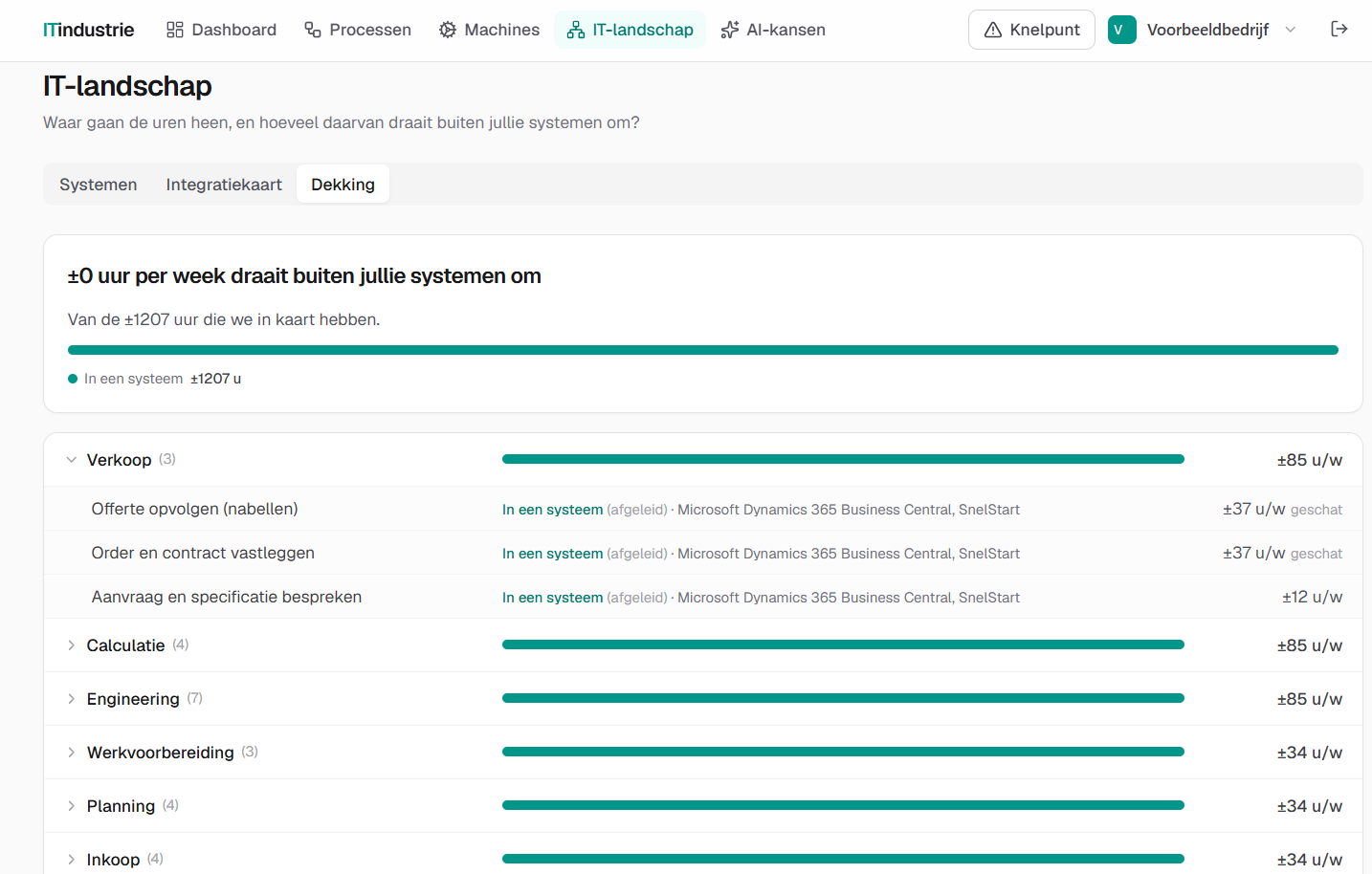Click the Werkvoorbereiding '±34 u/w' total
Screen dimensions: 1372x874
(1309, 753)
